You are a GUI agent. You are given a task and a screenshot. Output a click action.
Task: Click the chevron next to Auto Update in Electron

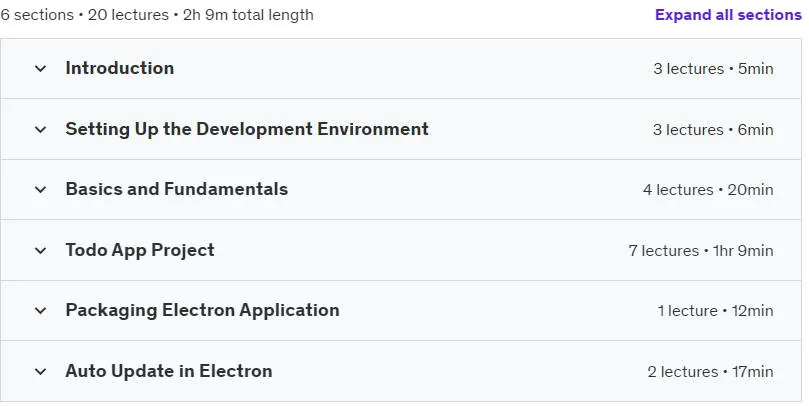coord(40,371)
